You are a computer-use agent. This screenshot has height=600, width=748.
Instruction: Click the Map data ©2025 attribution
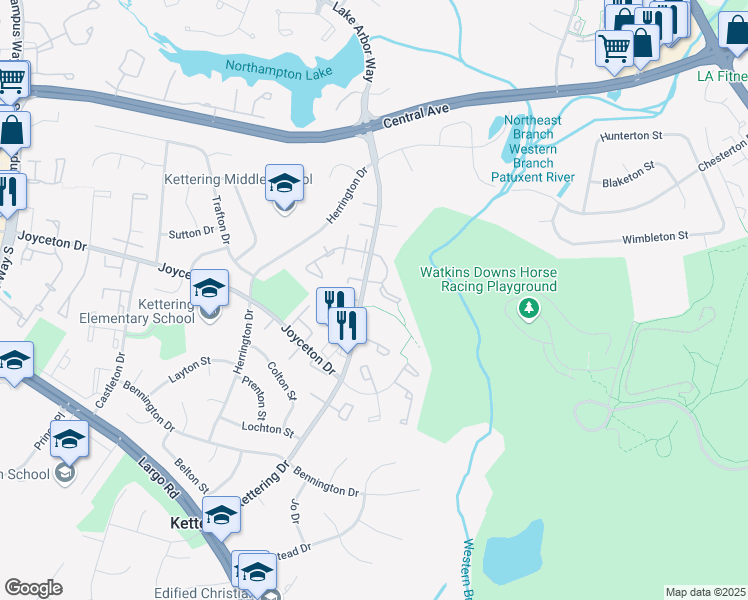(x=706, y=592)
